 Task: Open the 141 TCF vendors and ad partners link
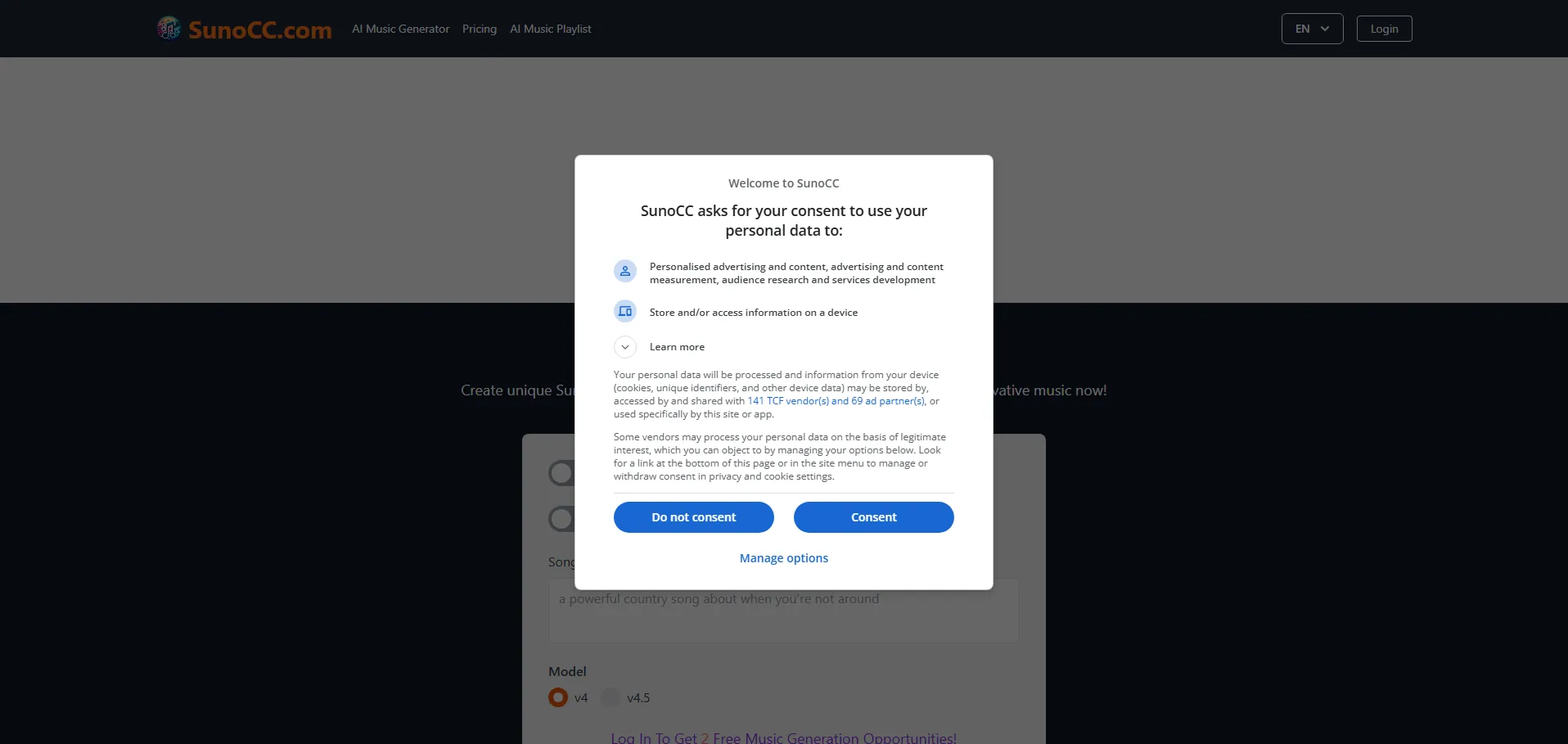tap(836, 401)
